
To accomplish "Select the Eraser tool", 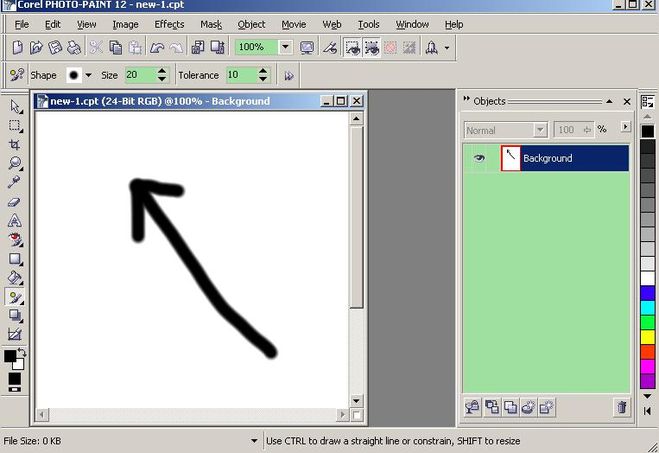I will 15,201.
